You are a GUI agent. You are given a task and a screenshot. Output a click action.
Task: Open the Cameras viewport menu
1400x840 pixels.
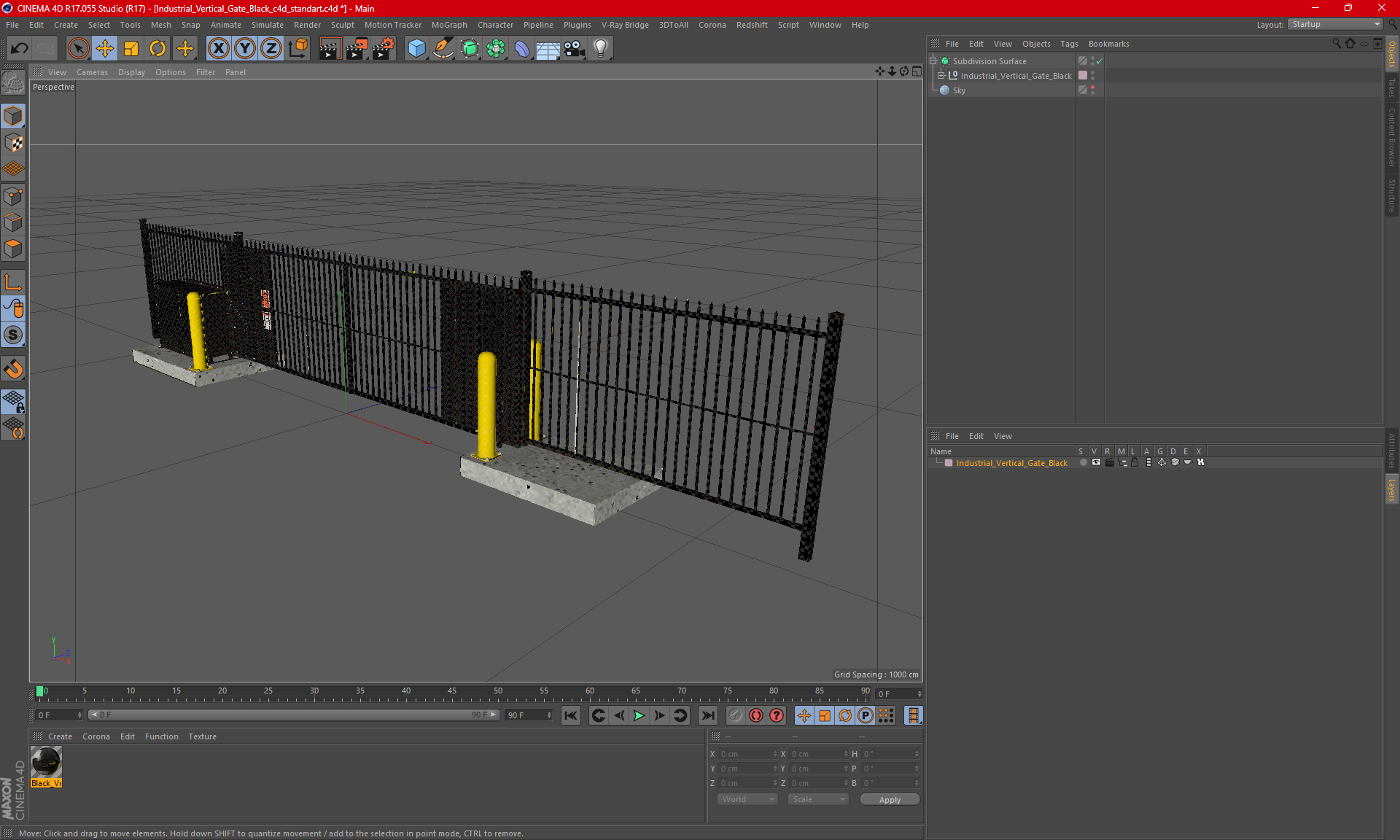click(x=92, y=72)
